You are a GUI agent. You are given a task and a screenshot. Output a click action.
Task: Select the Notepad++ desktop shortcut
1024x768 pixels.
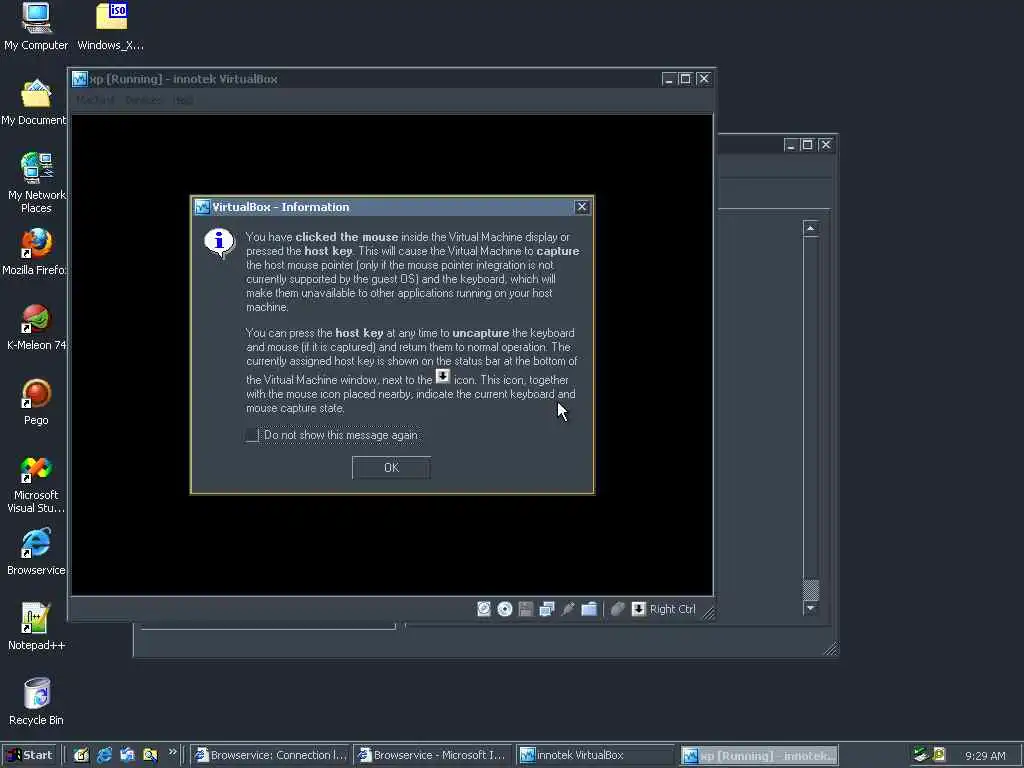click(36, 627)
